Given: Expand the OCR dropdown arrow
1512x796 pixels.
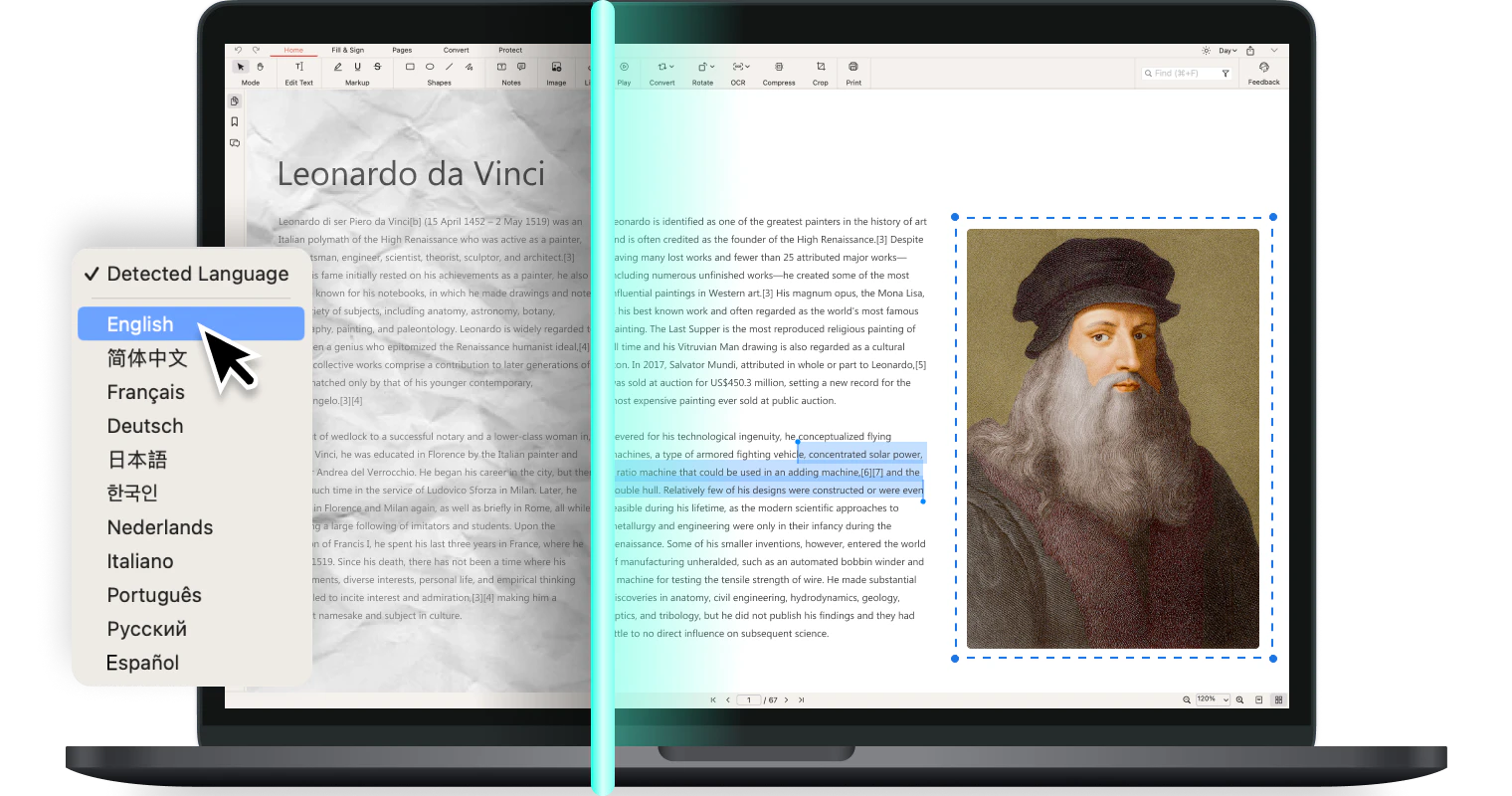Looking at the screenshot, I should click(748, 67).
